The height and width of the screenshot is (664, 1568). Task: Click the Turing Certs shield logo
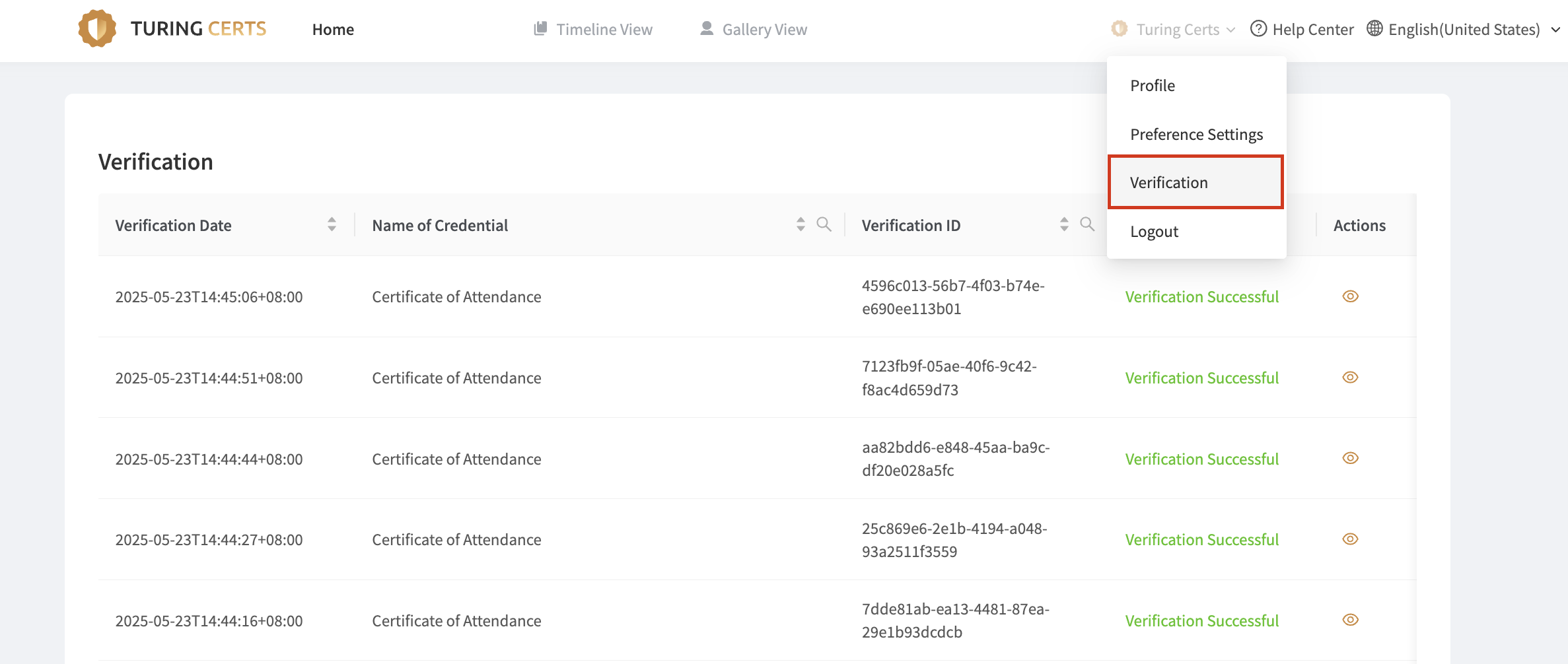[97, 28]
